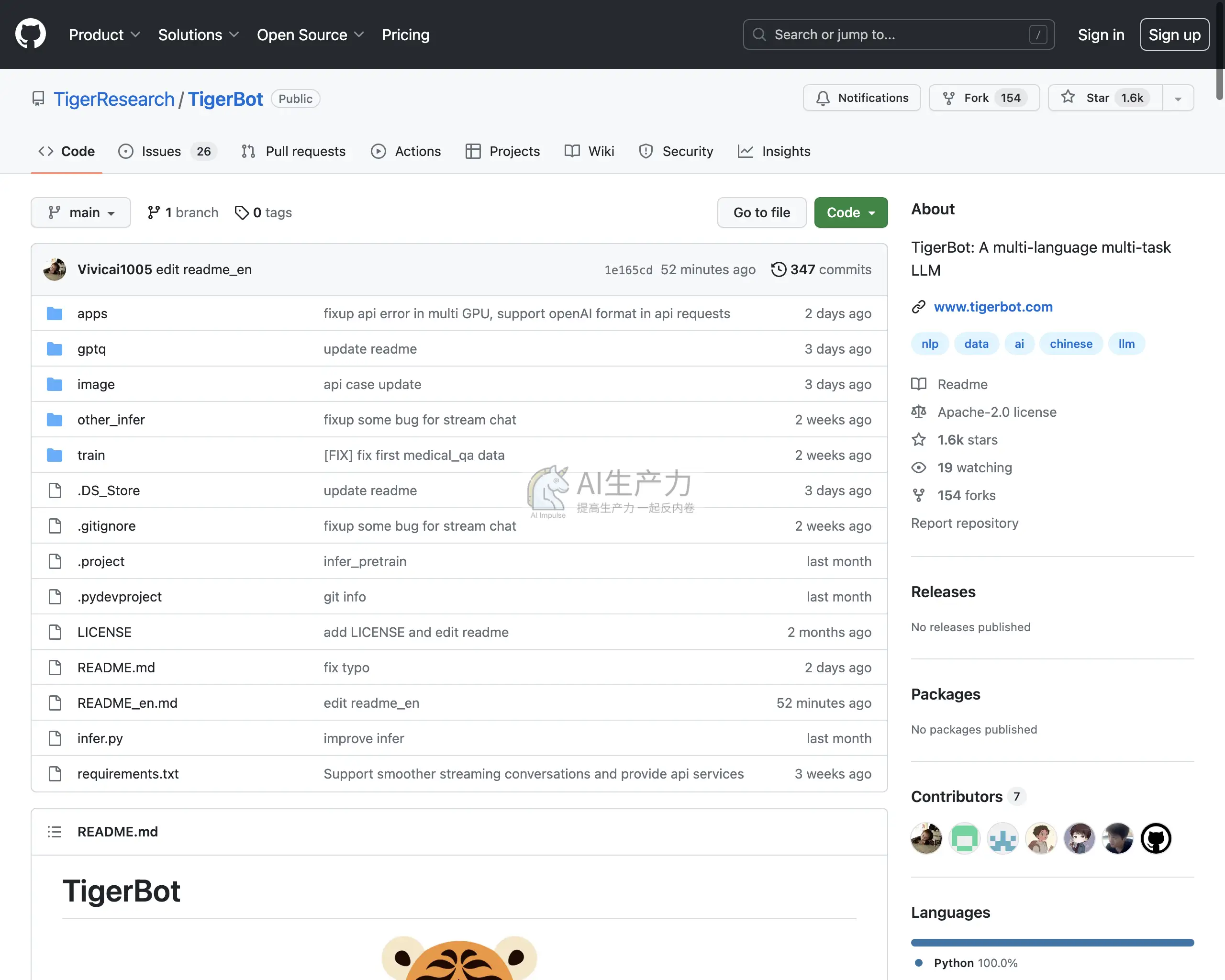Click the scale icon beside Apache-2.0 license

point(918,412)
